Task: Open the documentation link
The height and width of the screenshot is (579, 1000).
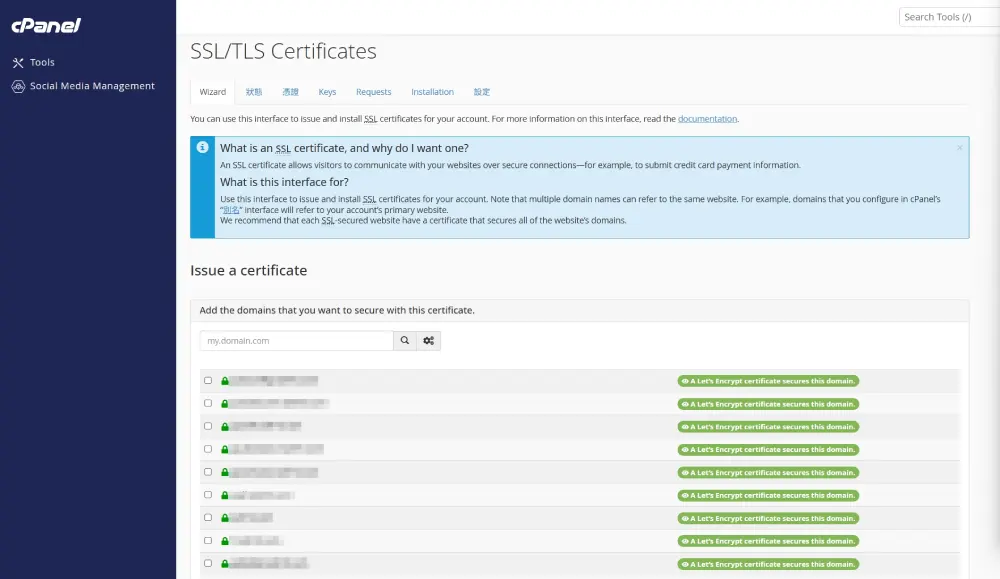Action: click(x=707, y=119)
